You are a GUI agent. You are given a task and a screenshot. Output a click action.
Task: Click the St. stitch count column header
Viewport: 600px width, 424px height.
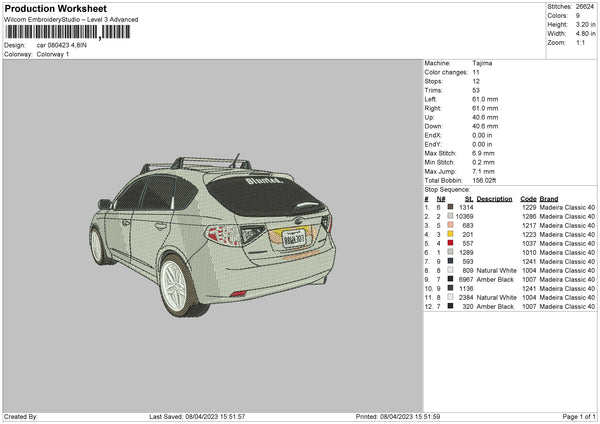(467, 198)
